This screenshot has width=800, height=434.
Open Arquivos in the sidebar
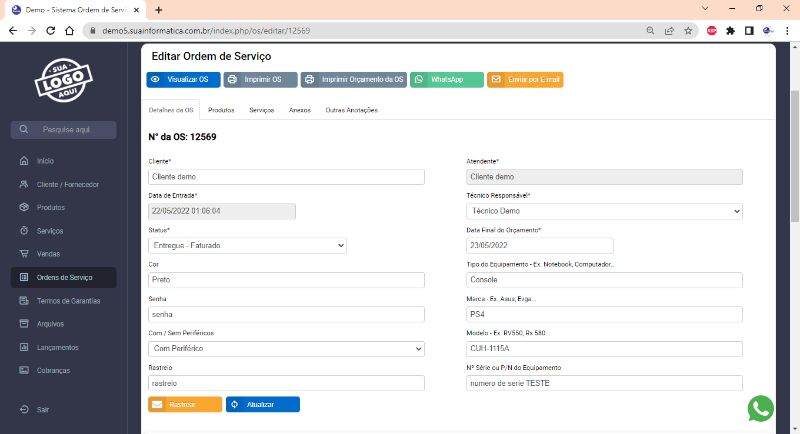51,324
